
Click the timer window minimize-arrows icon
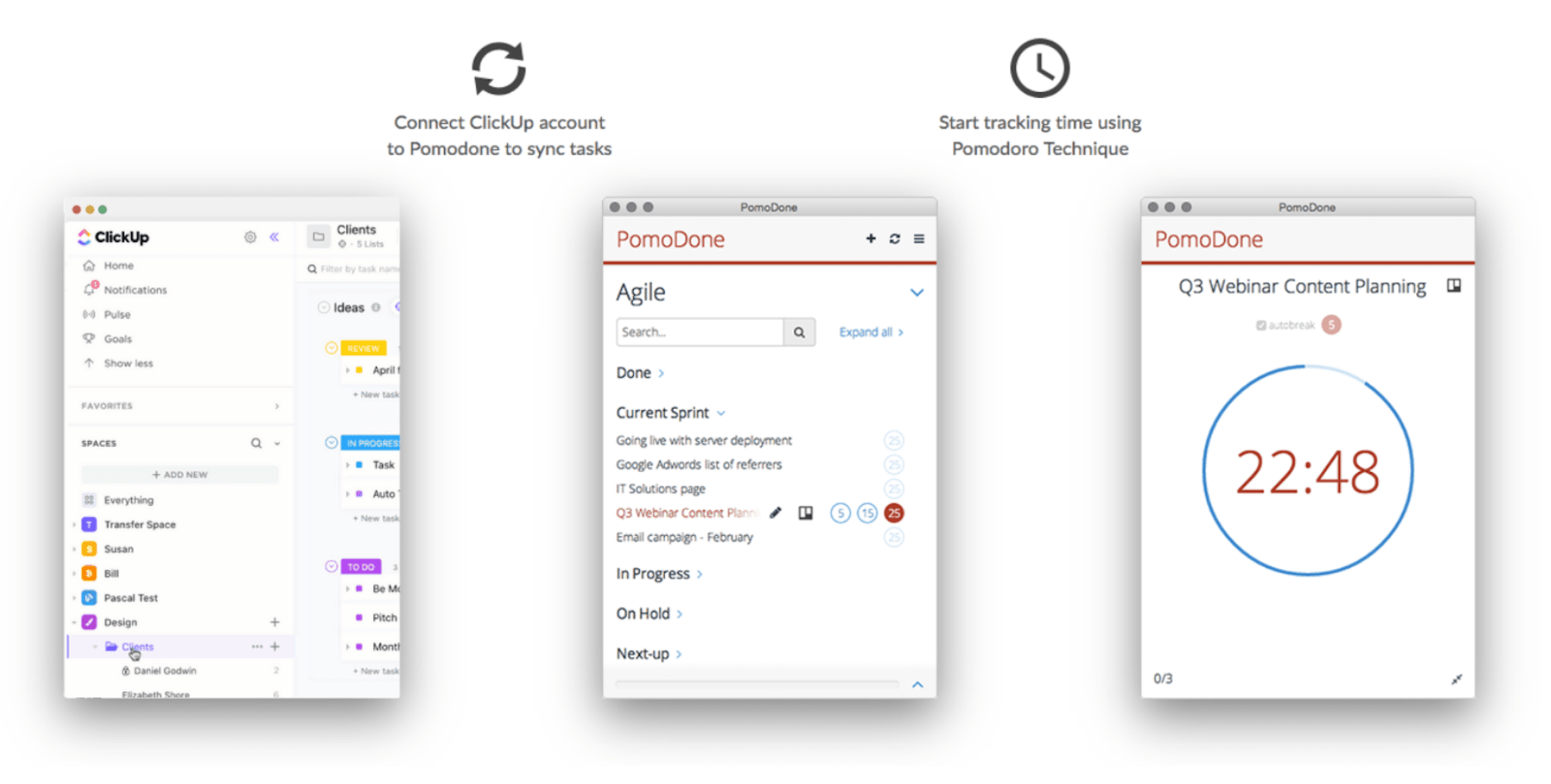(x=1456, y=679)
